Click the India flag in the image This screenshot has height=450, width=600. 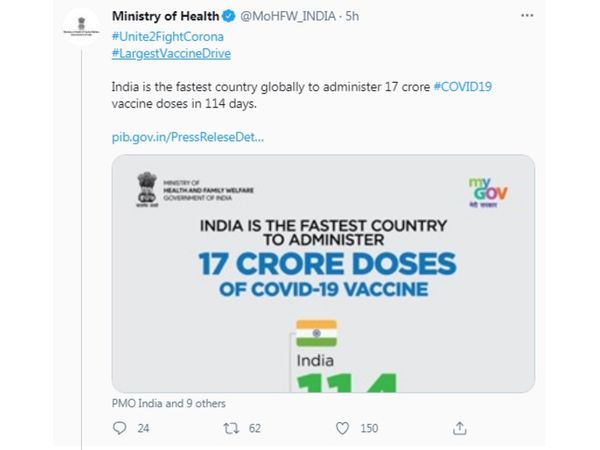pos(316,333)
